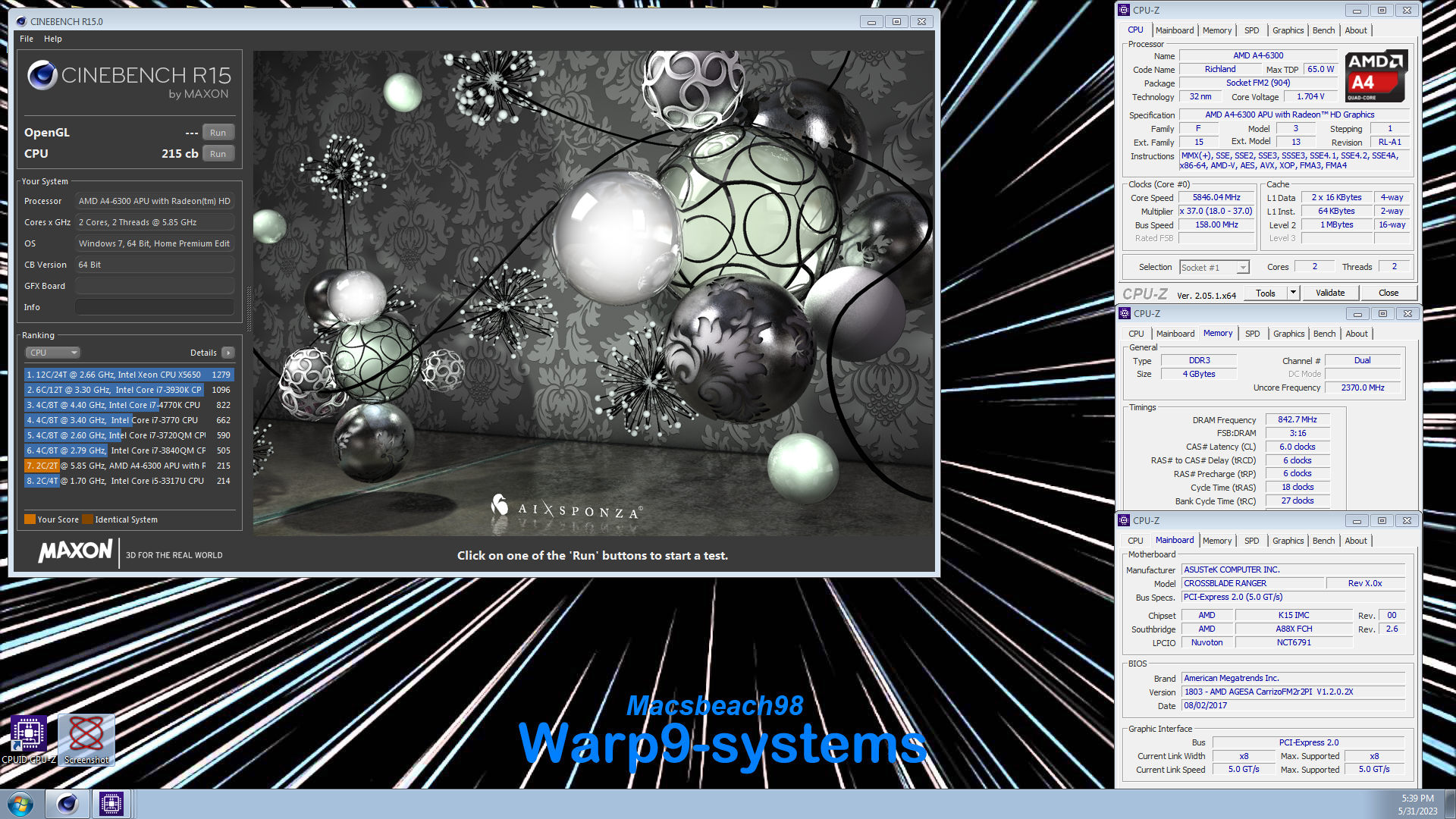Select Bench tab in Mainboard CPU-Z window
Viewport: 1456px width, 819px height.
(1324, 541)
